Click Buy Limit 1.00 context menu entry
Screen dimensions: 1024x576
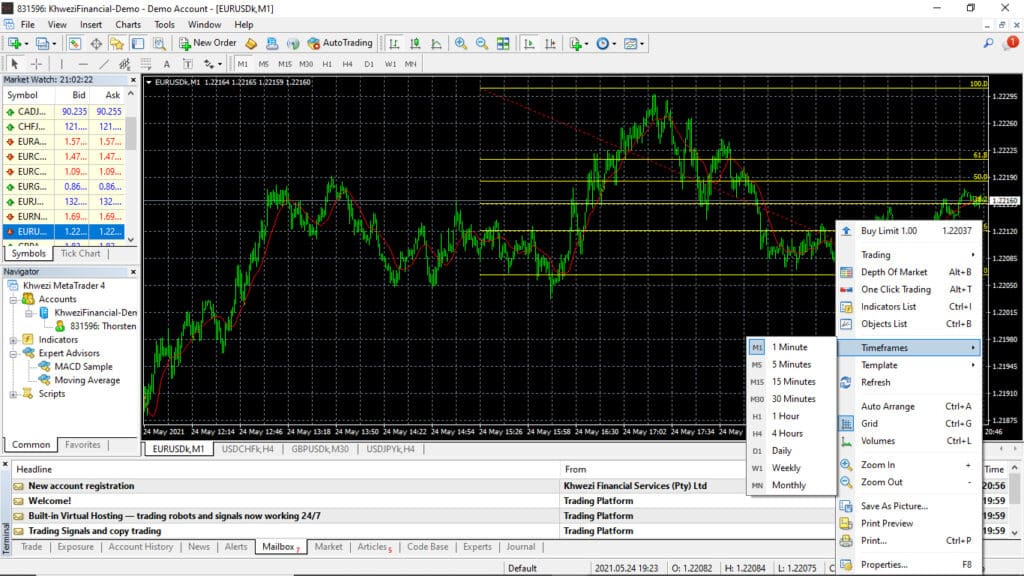909,231
